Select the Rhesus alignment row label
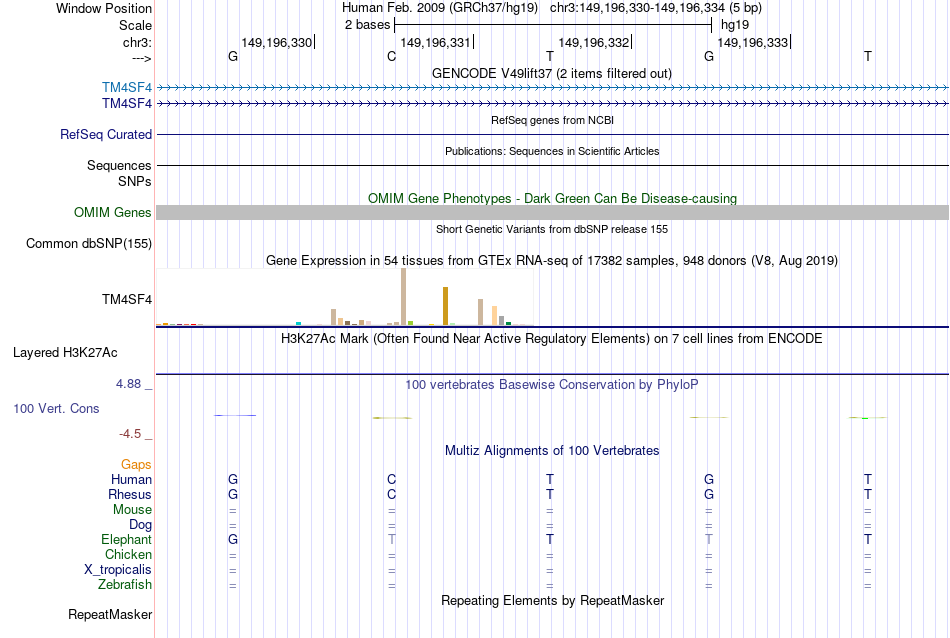This screenshot has width=950, height=638. click(130, 494)
